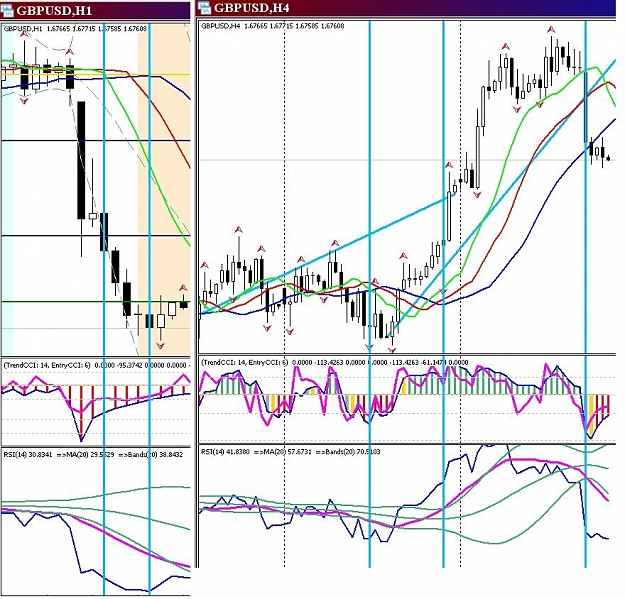This screenshot has width=625, height=599.
Task: Click the GBPUSD,H4 window chart icon
Action: (205, 7)
